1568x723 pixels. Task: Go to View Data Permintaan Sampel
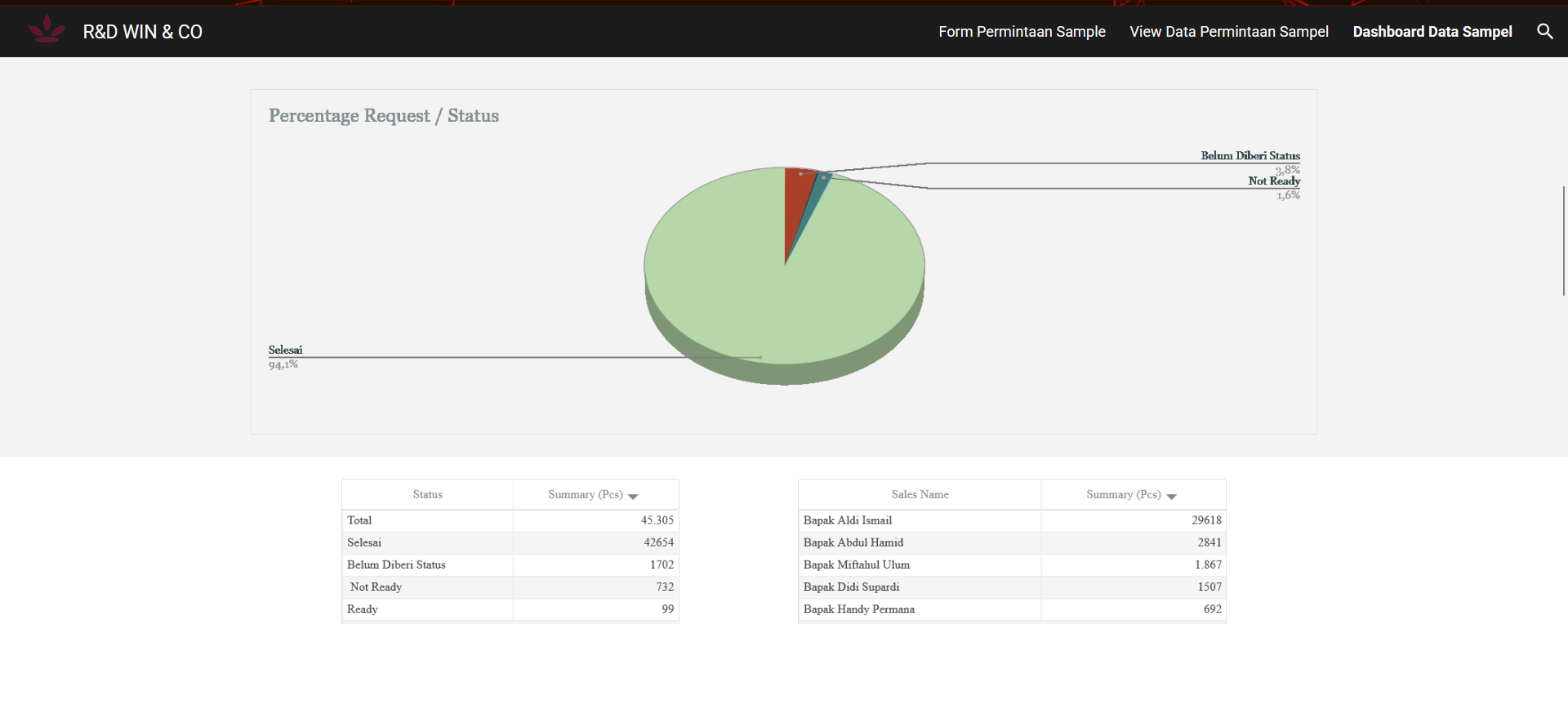pyautogui.click(x=1228, y=32)
